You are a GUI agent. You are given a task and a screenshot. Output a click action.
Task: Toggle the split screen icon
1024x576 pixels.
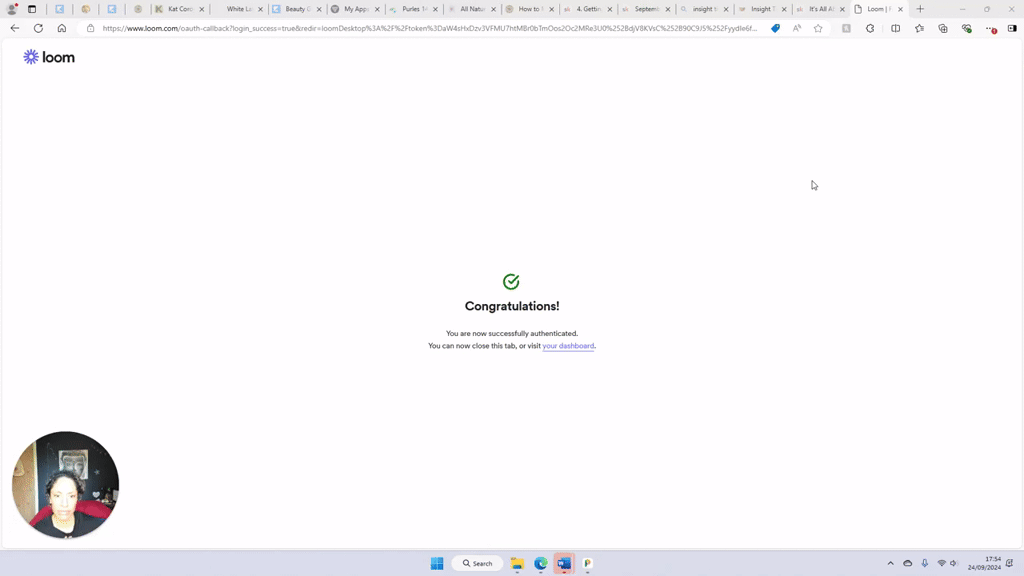point(895,28)
